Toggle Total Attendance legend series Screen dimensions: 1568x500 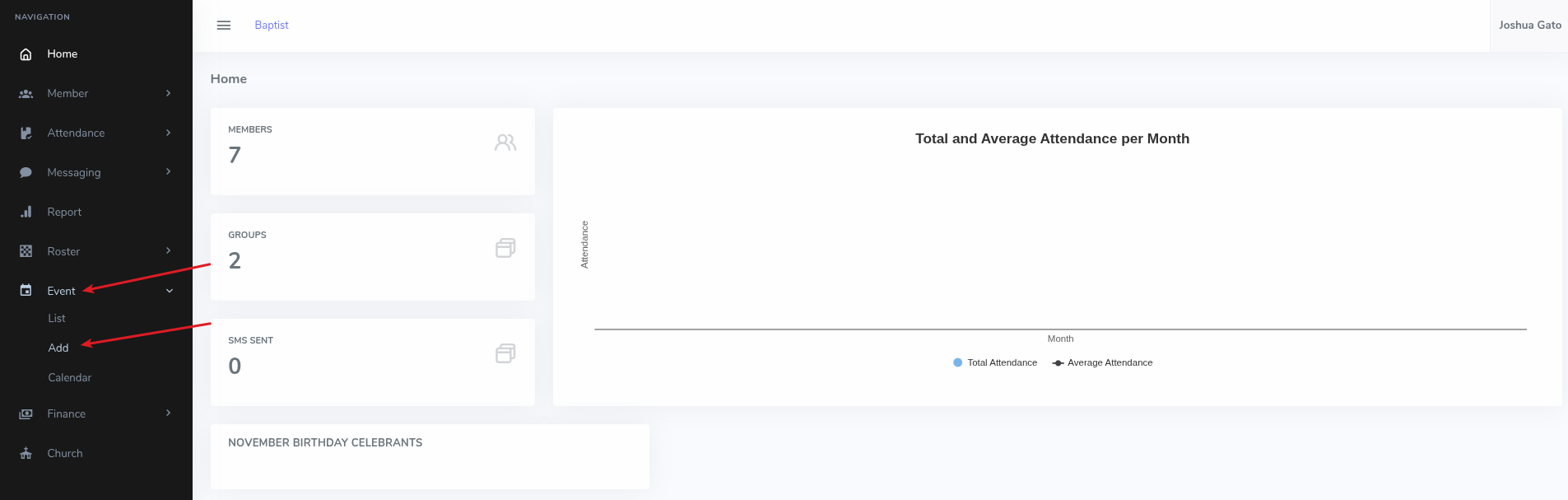pos(995,362)
